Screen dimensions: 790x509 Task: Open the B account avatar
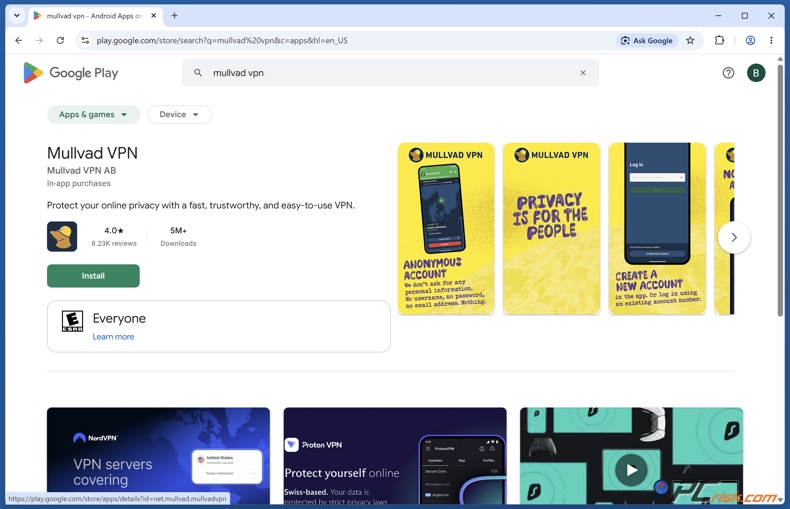(x=756, y=73)
